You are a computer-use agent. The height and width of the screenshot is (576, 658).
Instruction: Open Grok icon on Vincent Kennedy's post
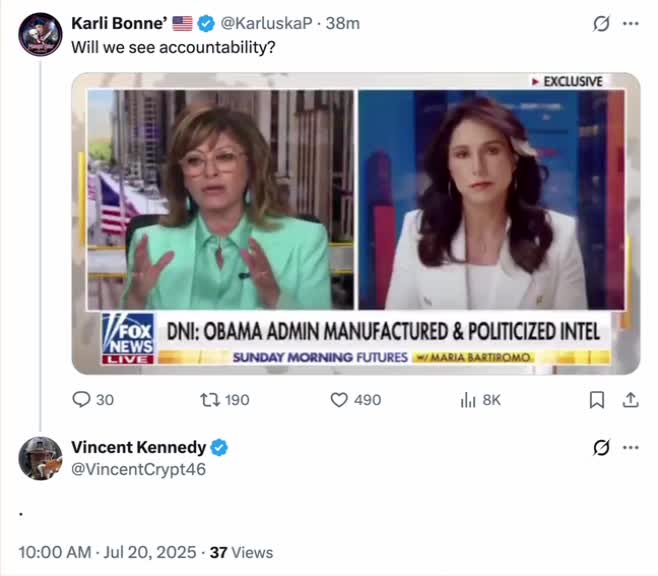click(601, 447)
